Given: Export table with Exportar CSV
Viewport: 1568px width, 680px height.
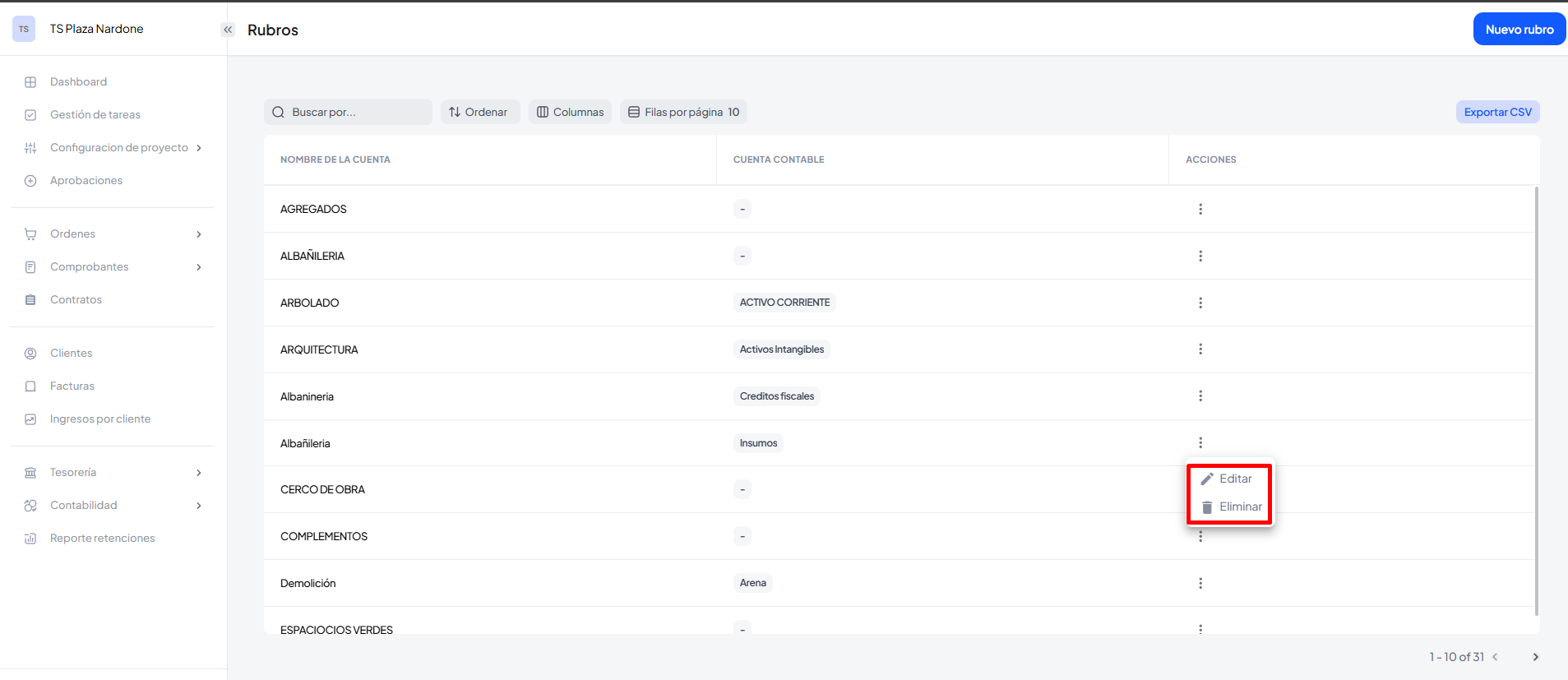Looking at the screenshot, I should point(1497,112).
